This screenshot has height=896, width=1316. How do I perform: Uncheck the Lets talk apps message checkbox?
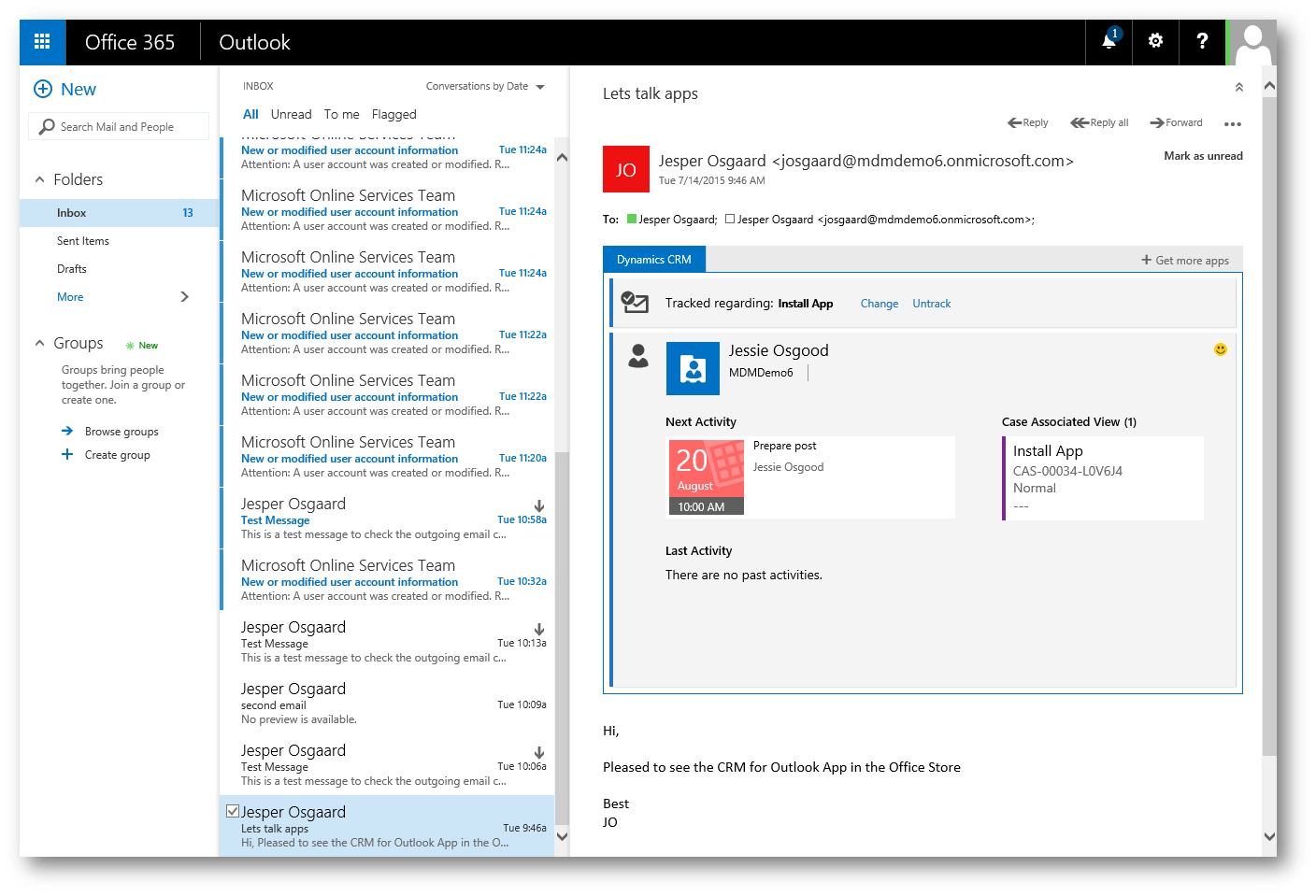[x=233, y=811]
